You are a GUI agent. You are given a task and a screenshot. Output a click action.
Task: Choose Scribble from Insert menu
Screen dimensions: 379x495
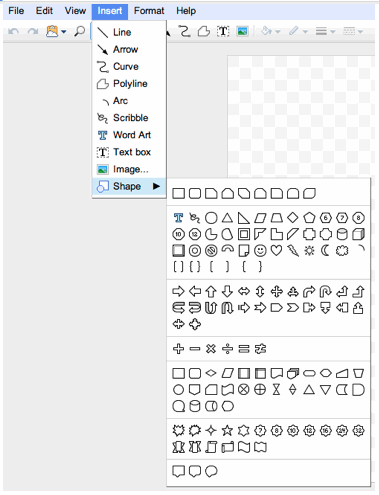[129, 118]
